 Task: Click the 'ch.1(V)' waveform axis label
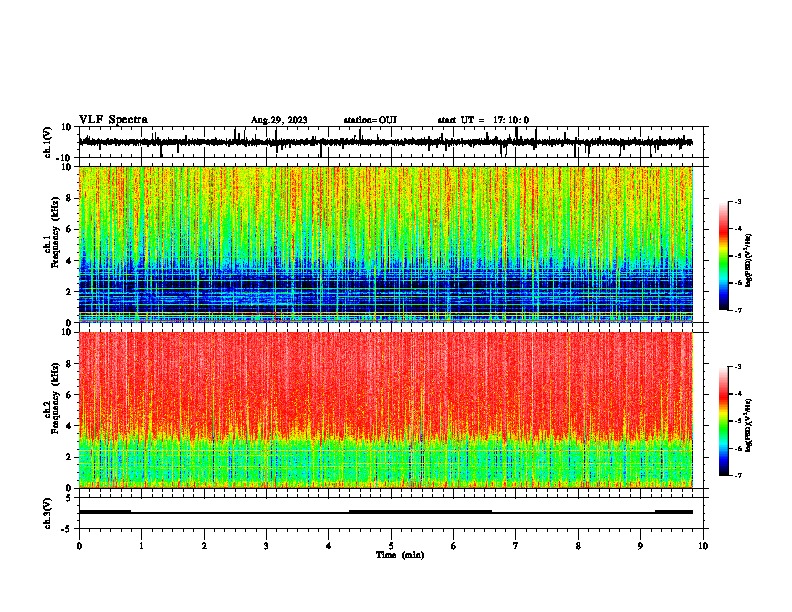48,142
